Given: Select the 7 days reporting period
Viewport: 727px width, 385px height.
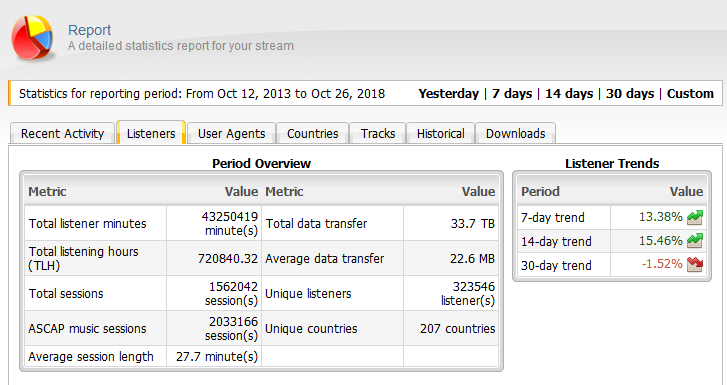Looking at the screenshot, I should (512, 94).
